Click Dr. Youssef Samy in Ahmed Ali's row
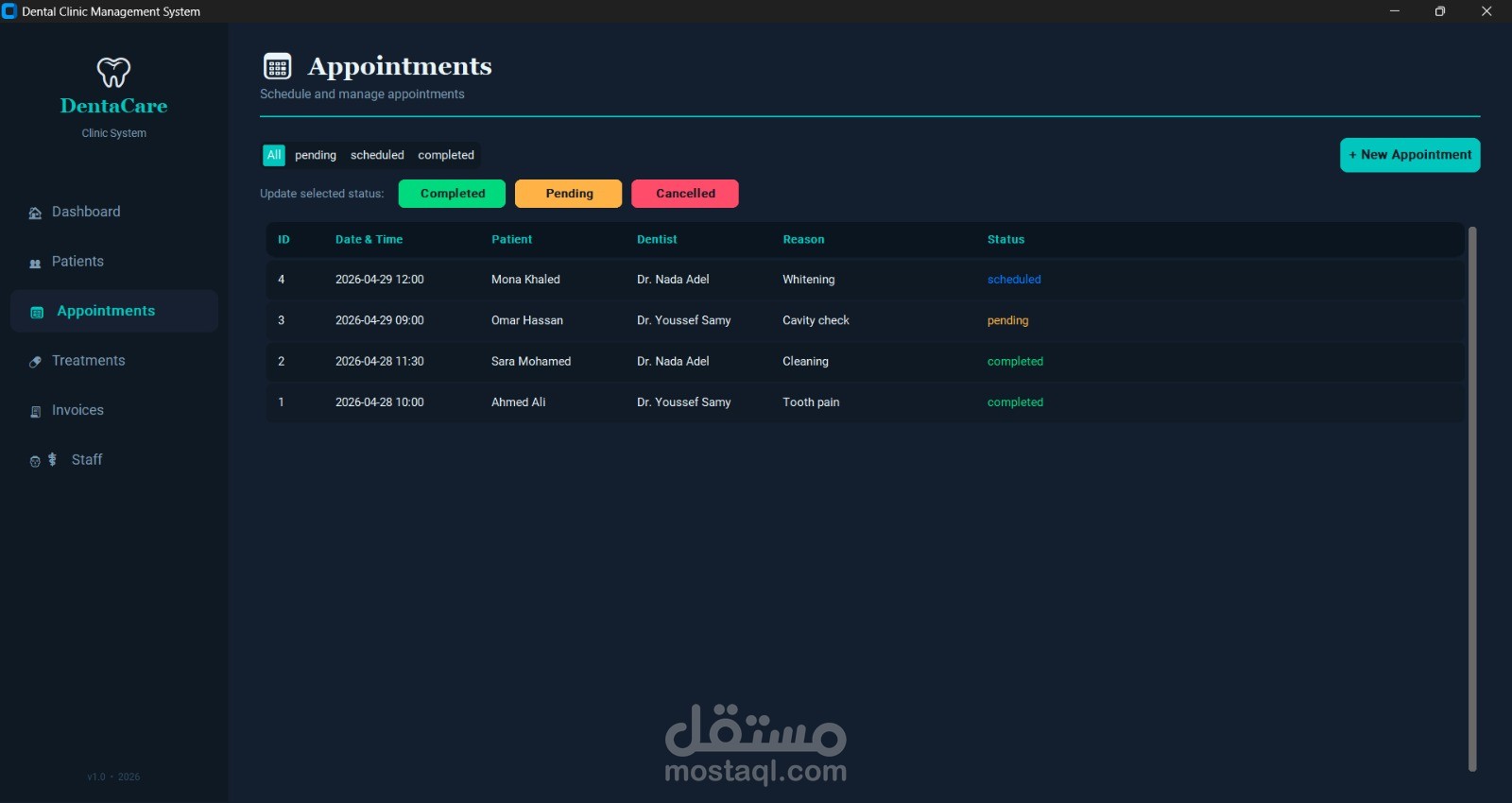This screenshot has width=1512, height=803. point(683,402)
